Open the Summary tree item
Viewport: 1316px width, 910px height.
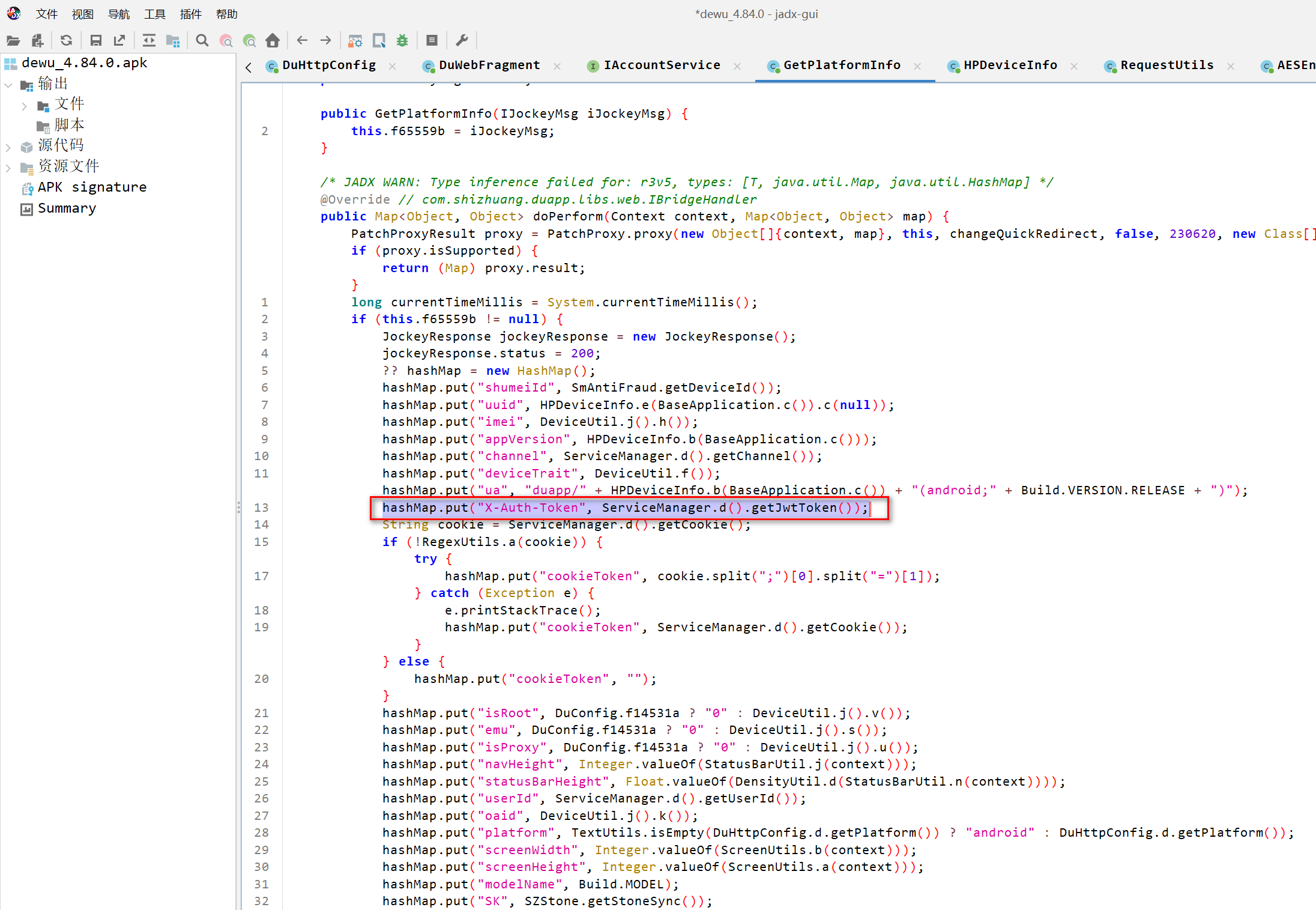point(66,208)
